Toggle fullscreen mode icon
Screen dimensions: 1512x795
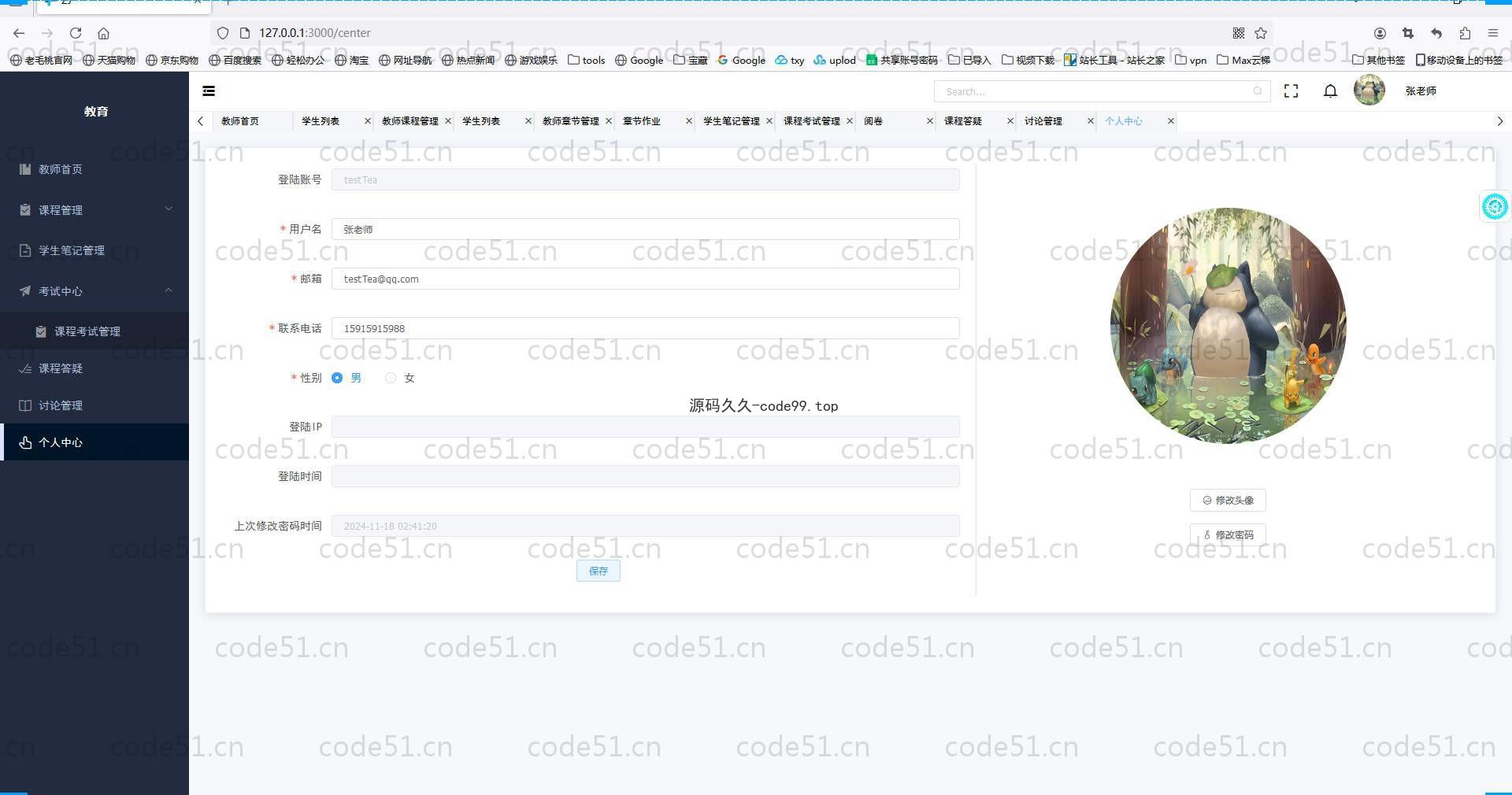[1291, 91]
